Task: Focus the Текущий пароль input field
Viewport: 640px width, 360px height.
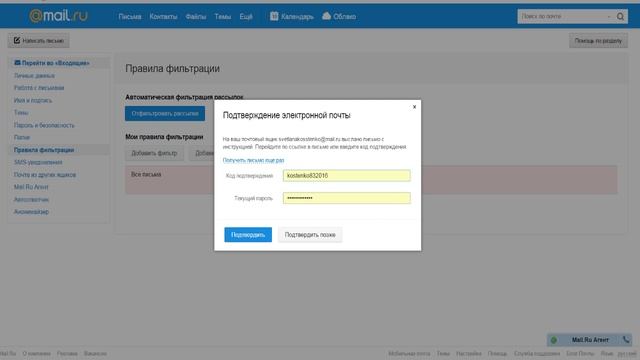Action: tap(347, 198)
